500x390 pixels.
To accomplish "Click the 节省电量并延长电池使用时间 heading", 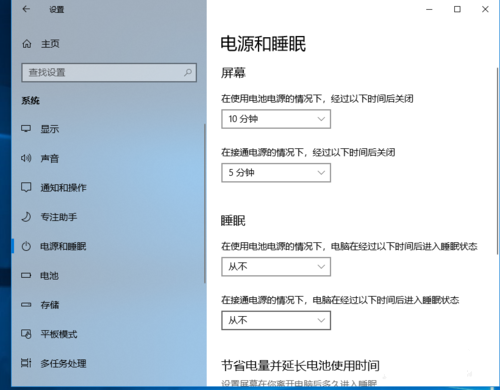I will (x=300, y=366).
